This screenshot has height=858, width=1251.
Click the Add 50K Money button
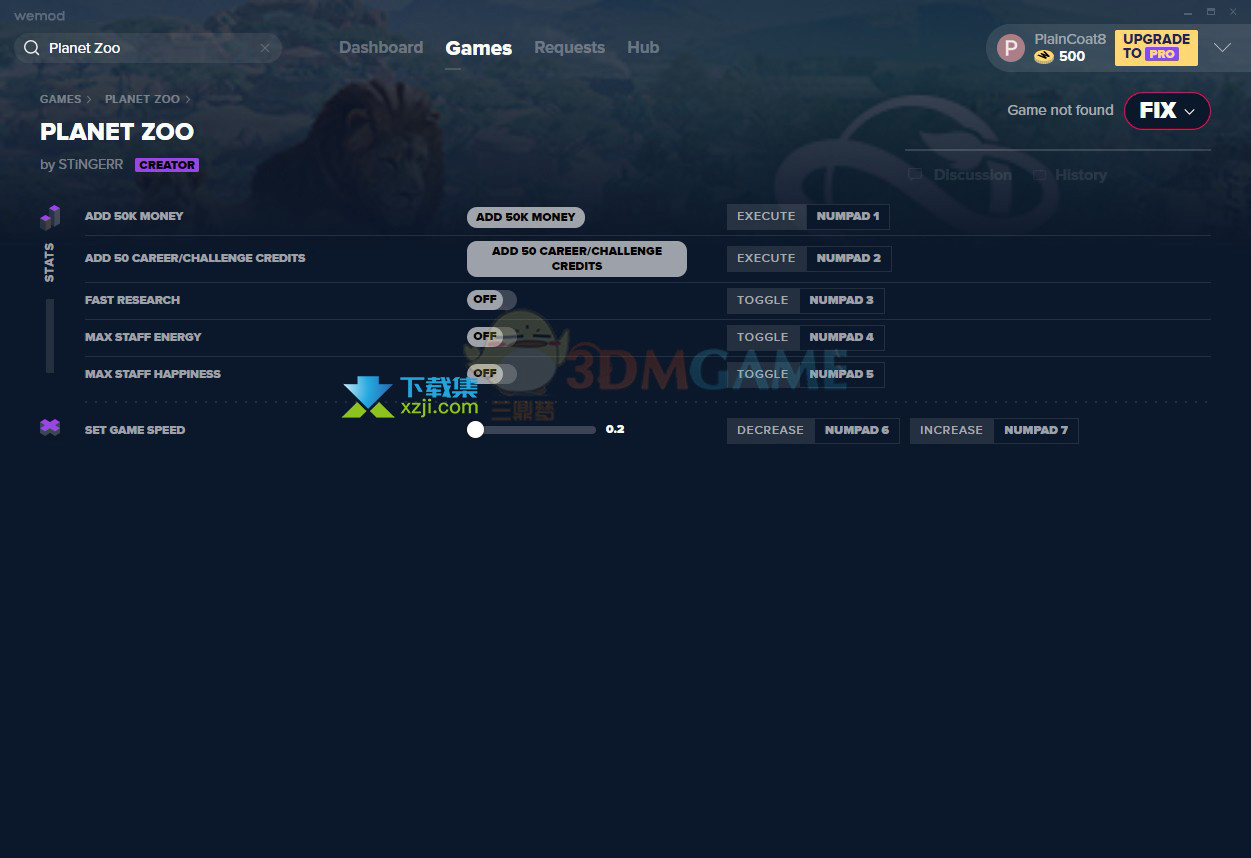pyautogui.click(x=526, y=217)
